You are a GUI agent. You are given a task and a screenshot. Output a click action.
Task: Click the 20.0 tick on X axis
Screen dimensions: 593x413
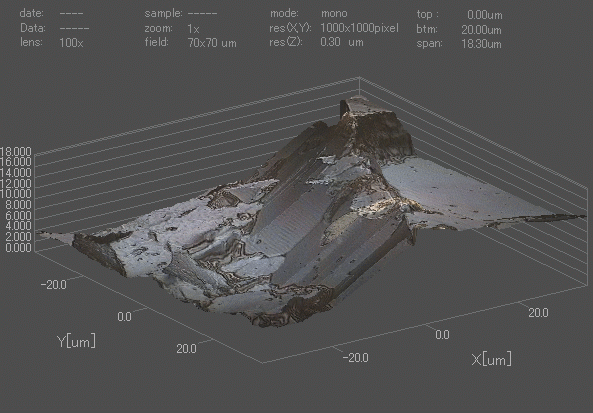(x=538, y=313)
